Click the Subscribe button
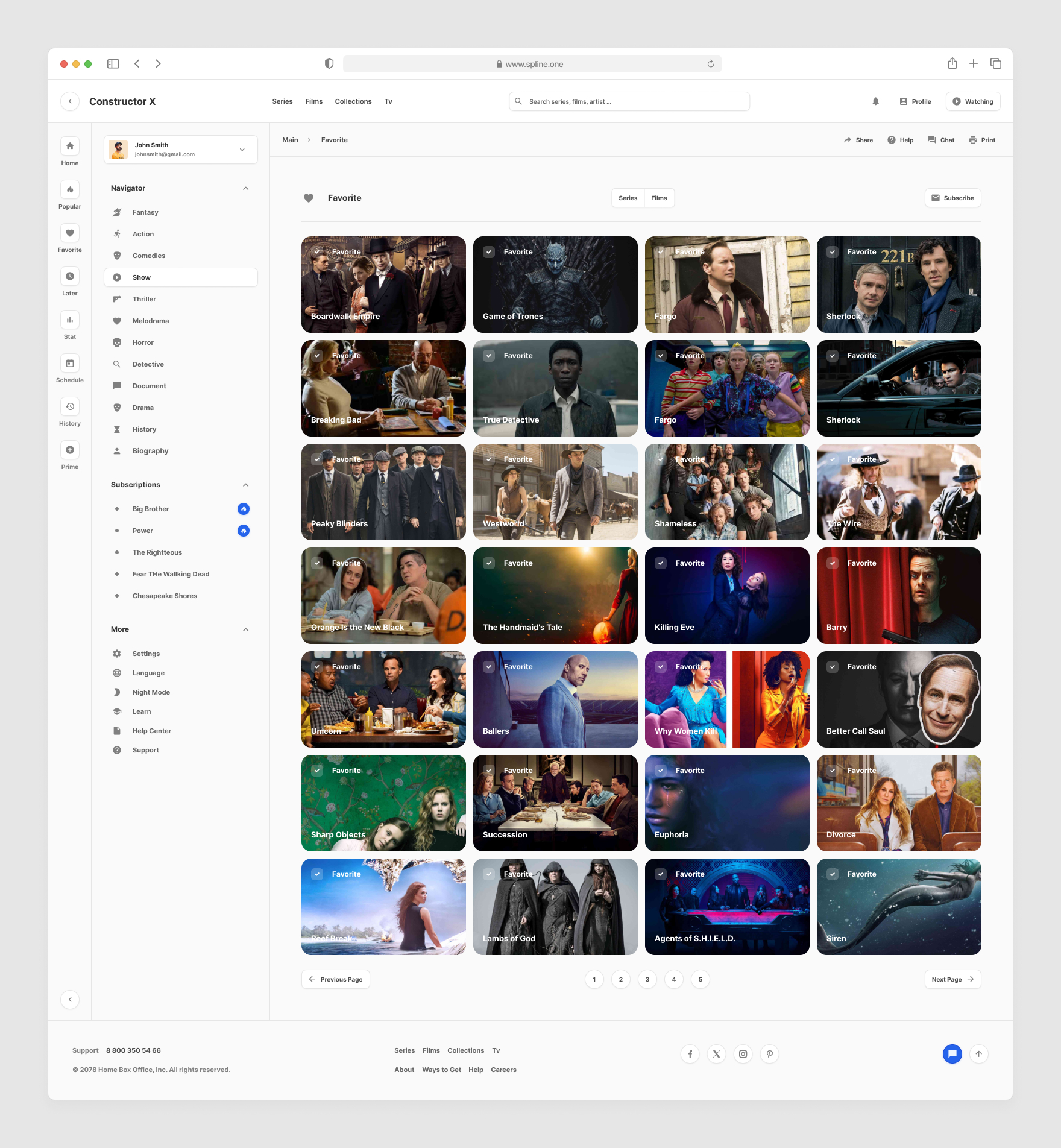1061x1148 pixels. pyautogui.click(x=952, y=198)
